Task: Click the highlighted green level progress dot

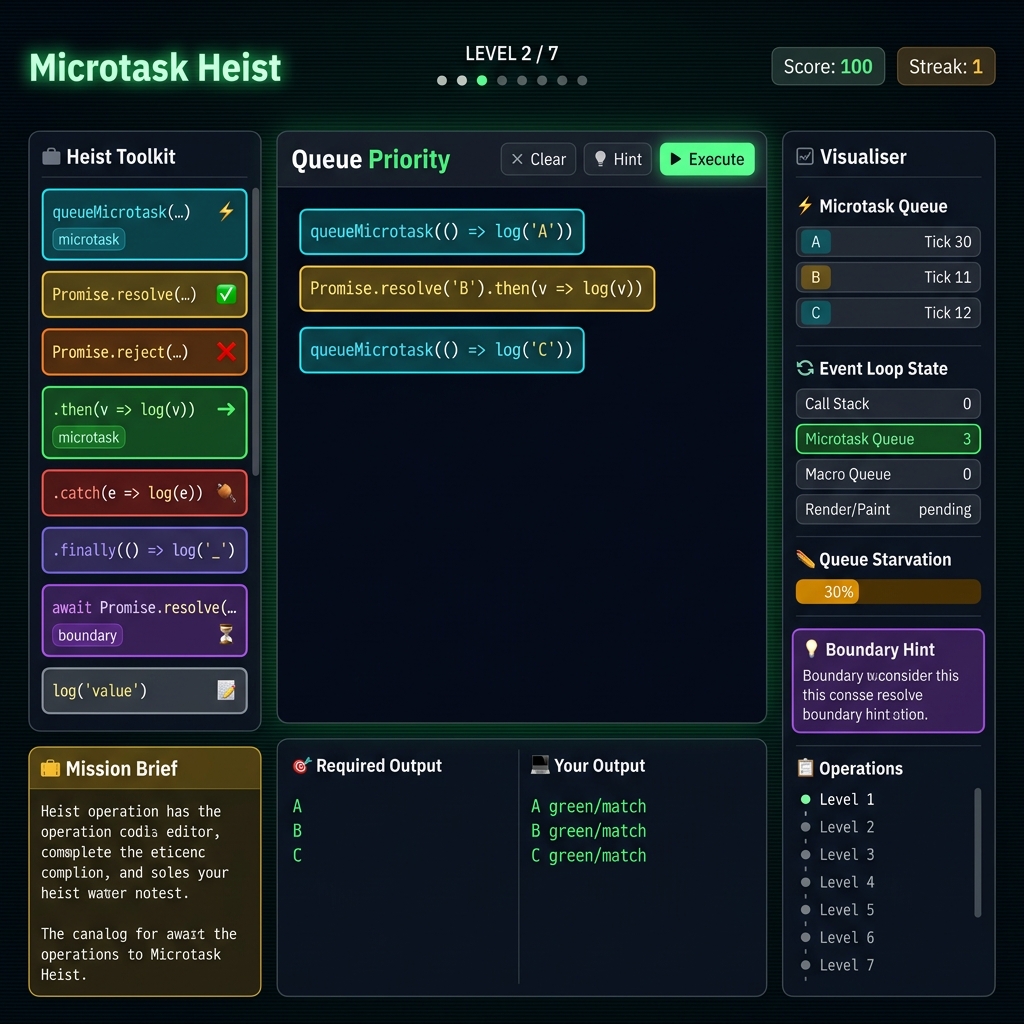Action: (482, 80)
